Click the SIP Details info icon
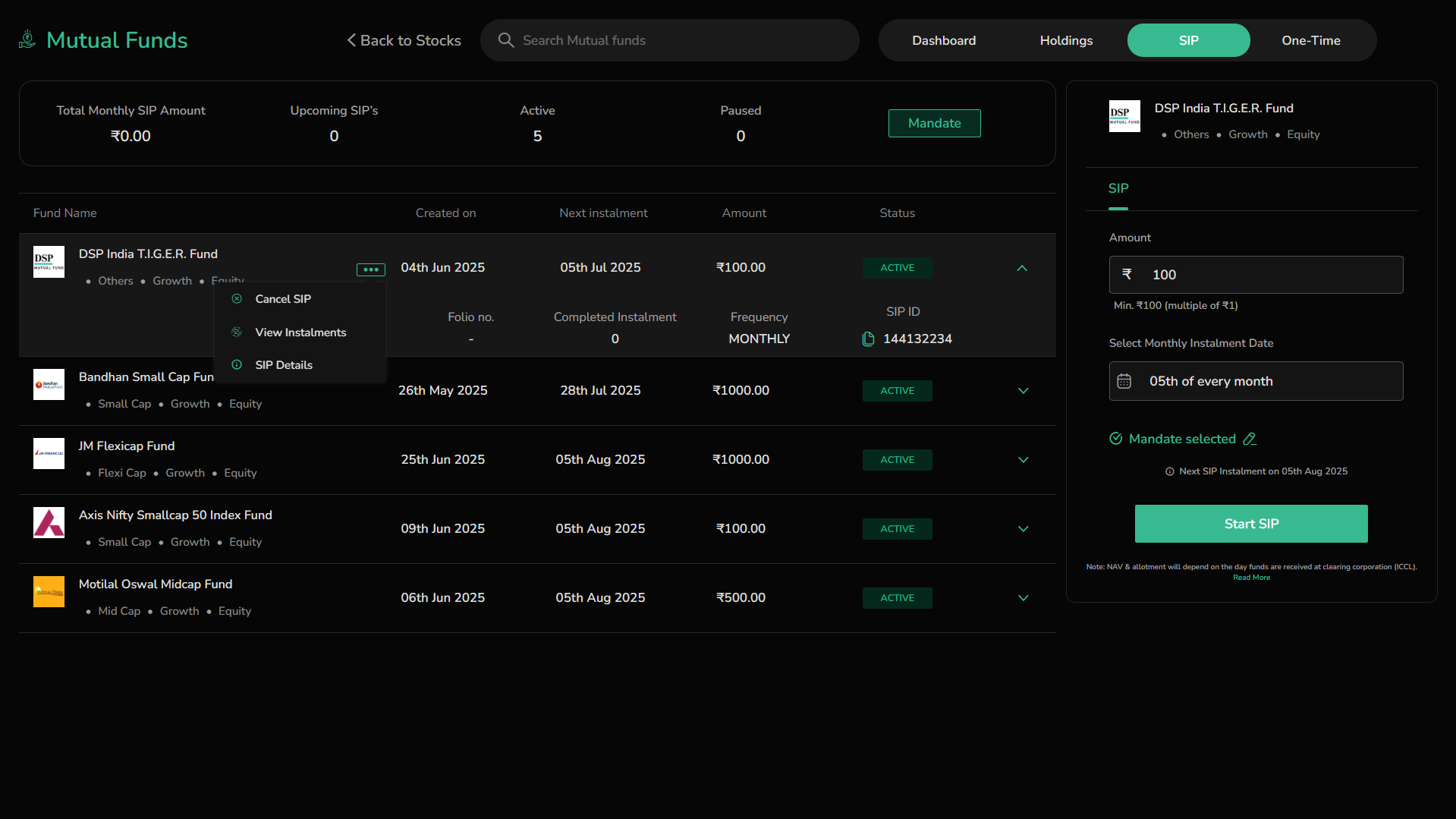The height and width of the screenshot is (819, 1456). [x=237, y=365]
